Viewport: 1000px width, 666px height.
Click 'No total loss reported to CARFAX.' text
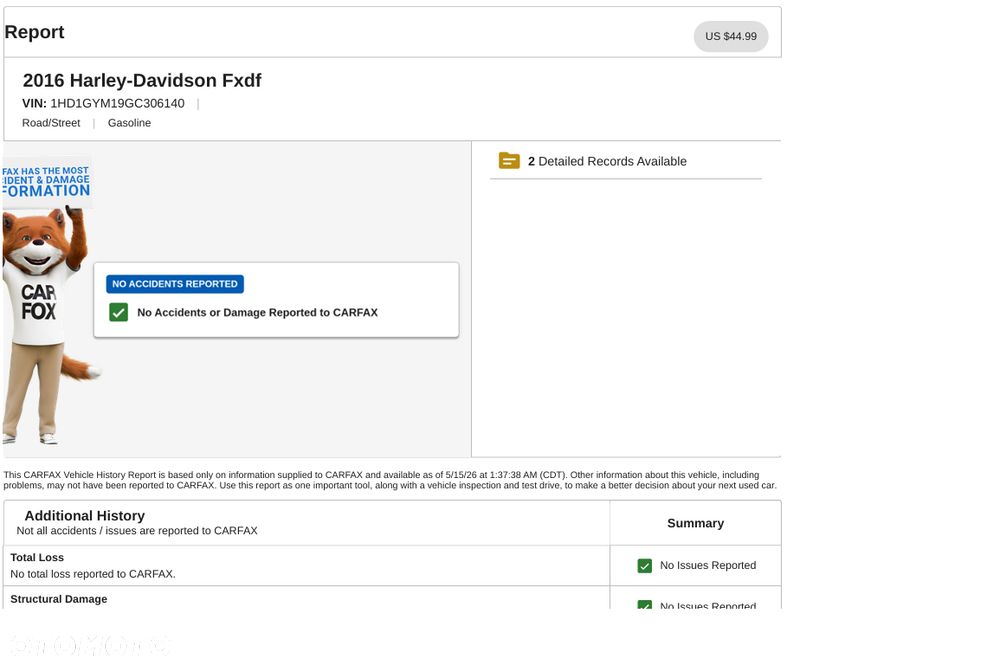point(93,574)
